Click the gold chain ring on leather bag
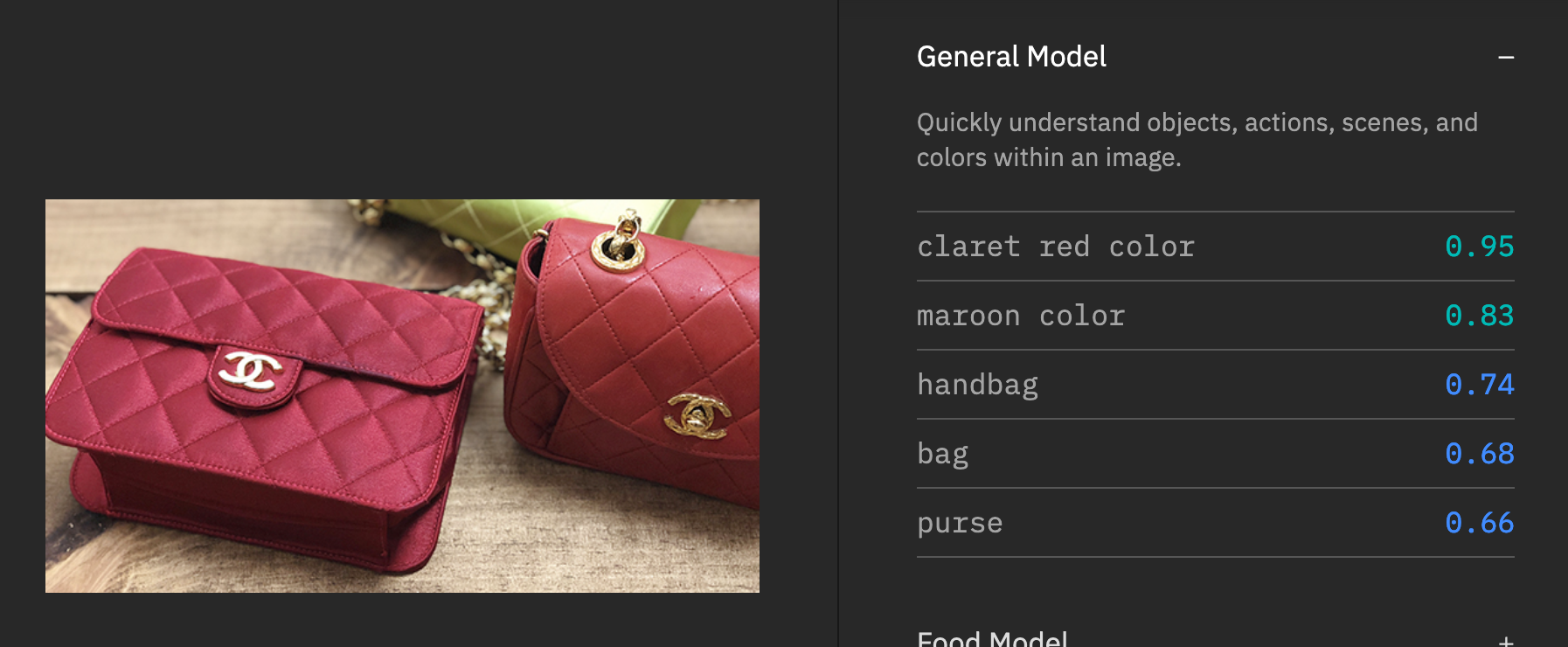 (619, 243)
